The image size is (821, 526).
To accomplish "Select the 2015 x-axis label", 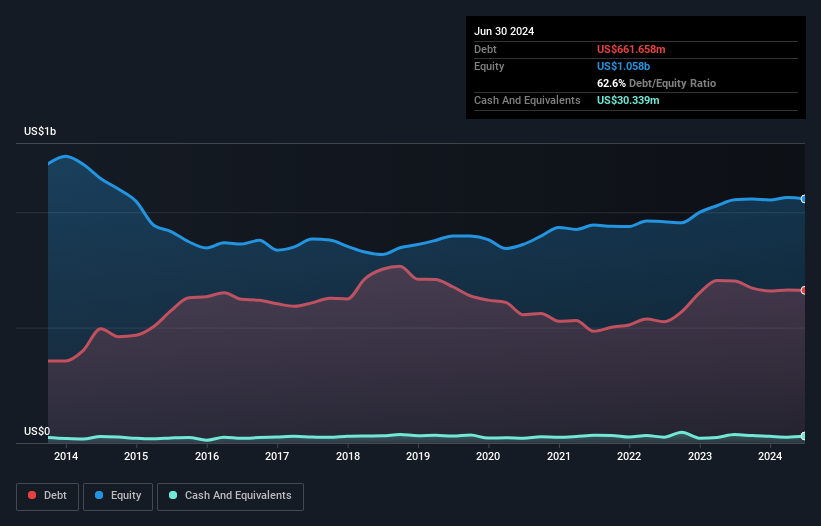I will coord(136,456).
